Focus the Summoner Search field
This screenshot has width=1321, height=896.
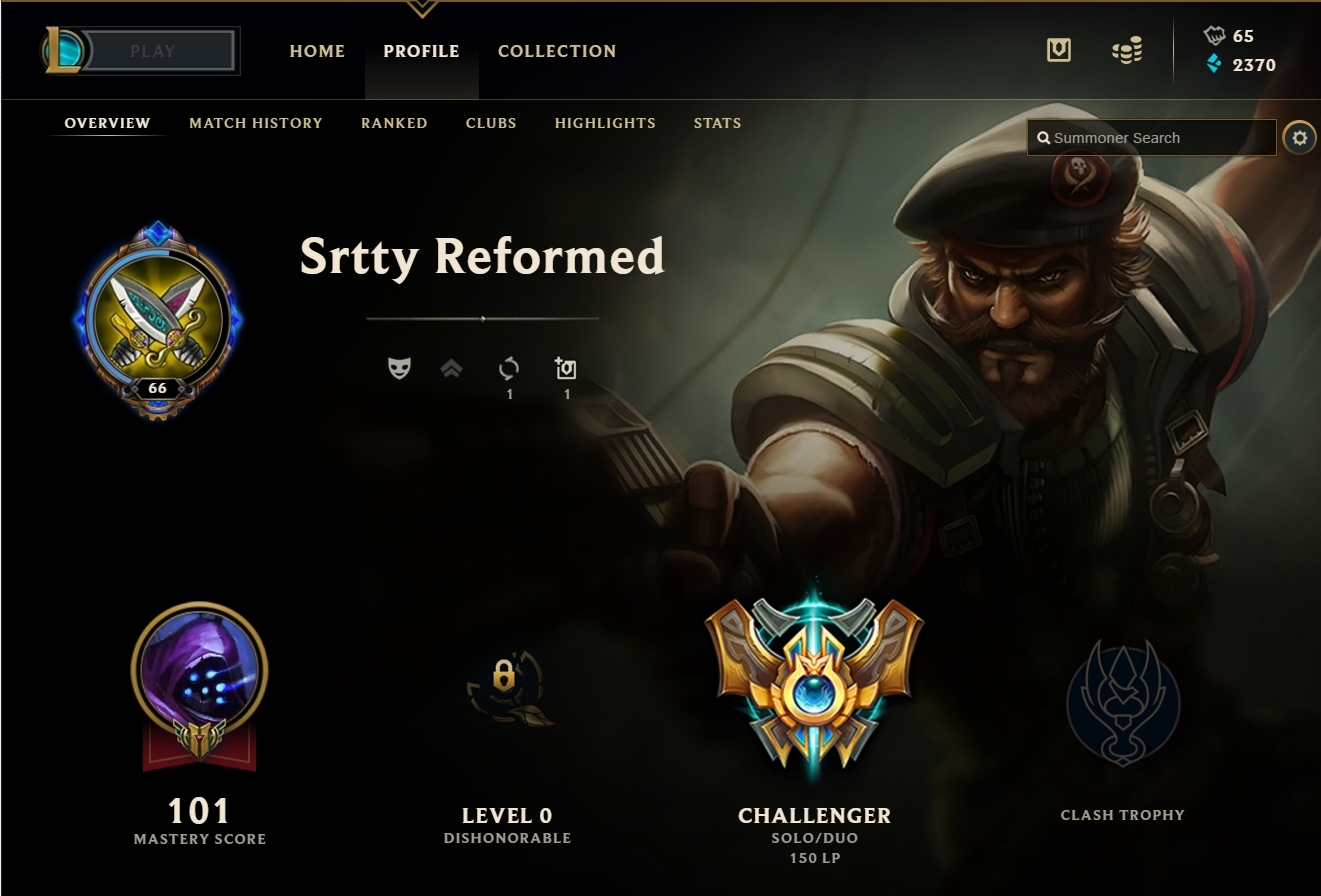coord(1152,138)
